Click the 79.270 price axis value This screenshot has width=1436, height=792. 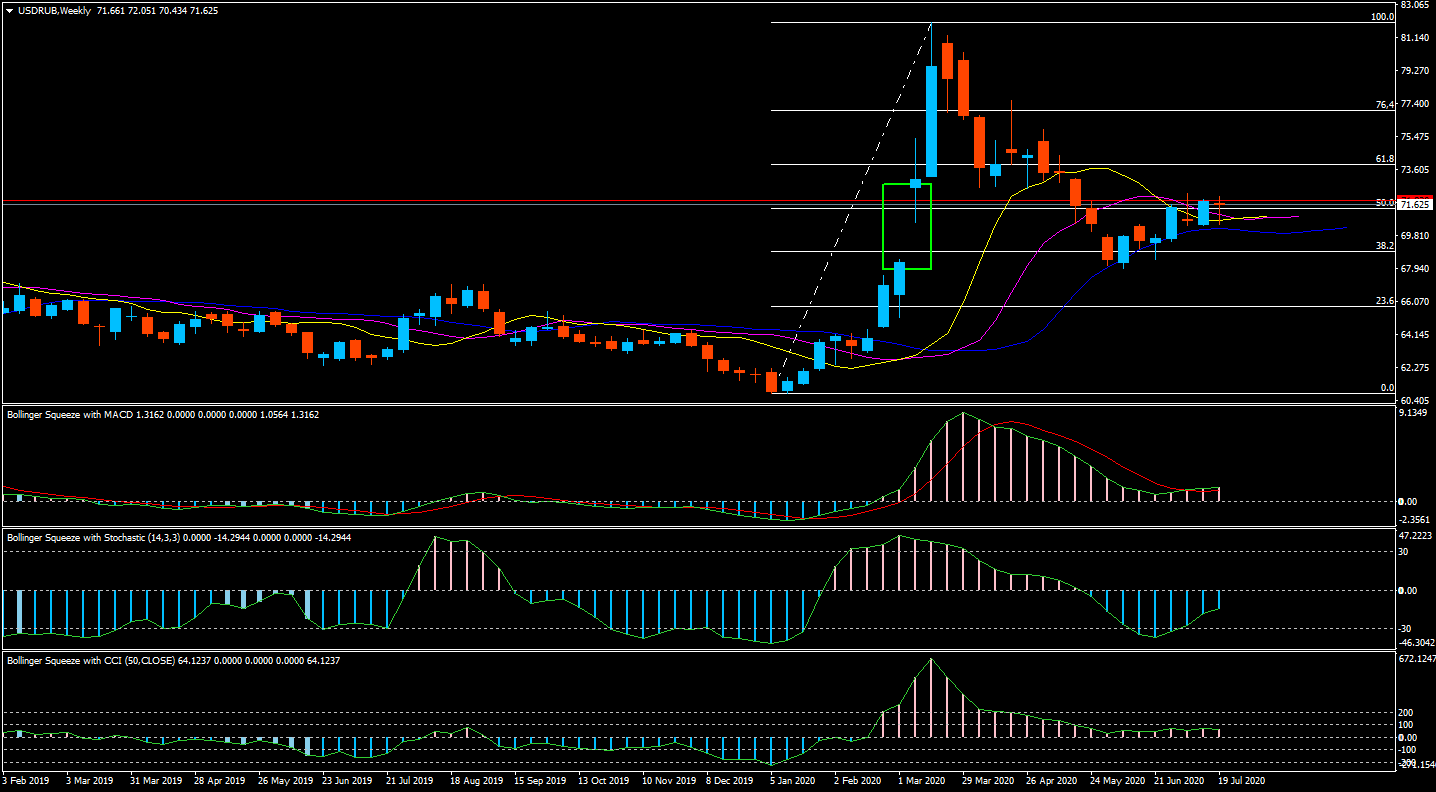(1414, 70)
